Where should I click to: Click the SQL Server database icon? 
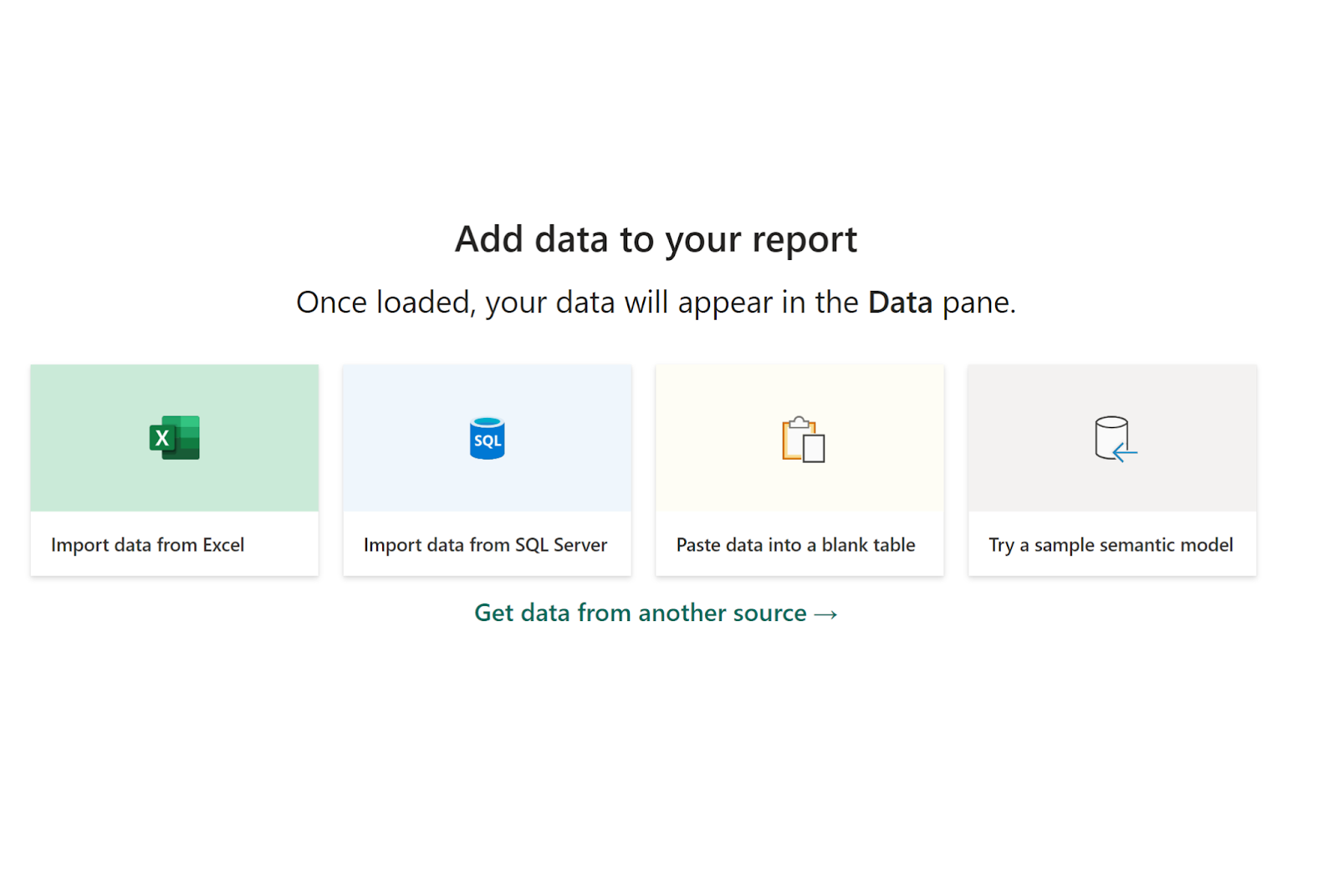[x=487, y=438]
